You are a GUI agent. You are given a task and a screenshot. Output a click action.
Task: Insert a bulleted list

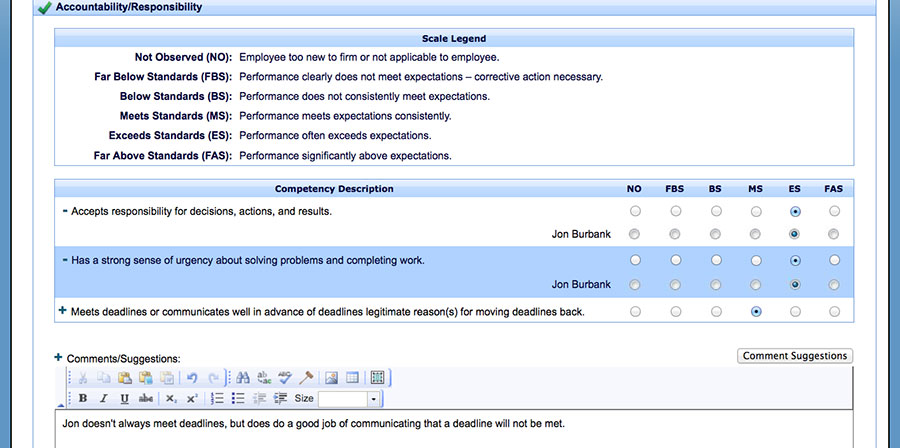(238, 398)
